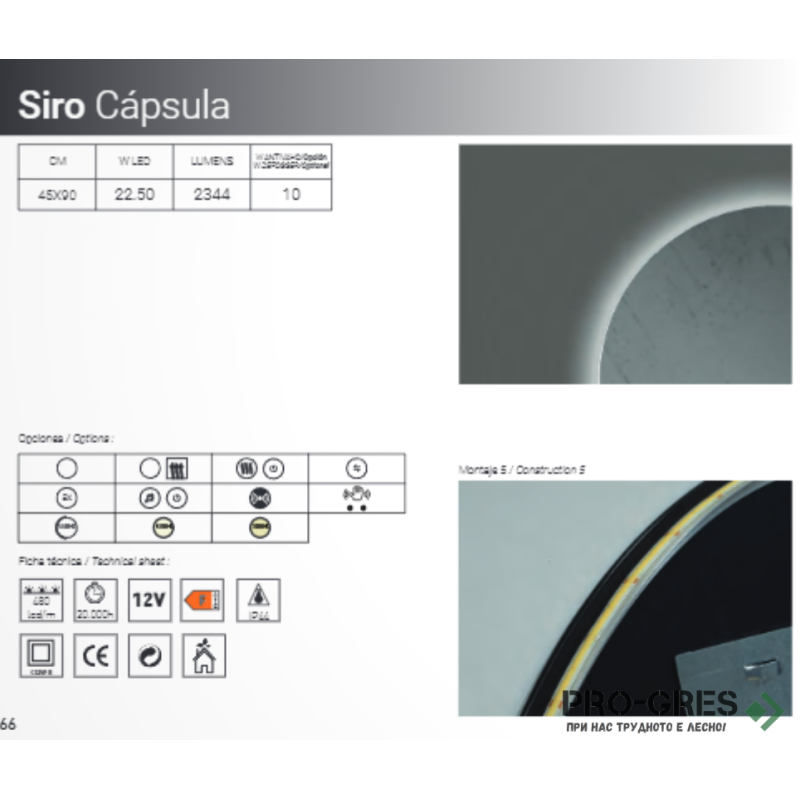800x800 pixels.
Task: Click the music note circle icon
Action: click(149, 498)
